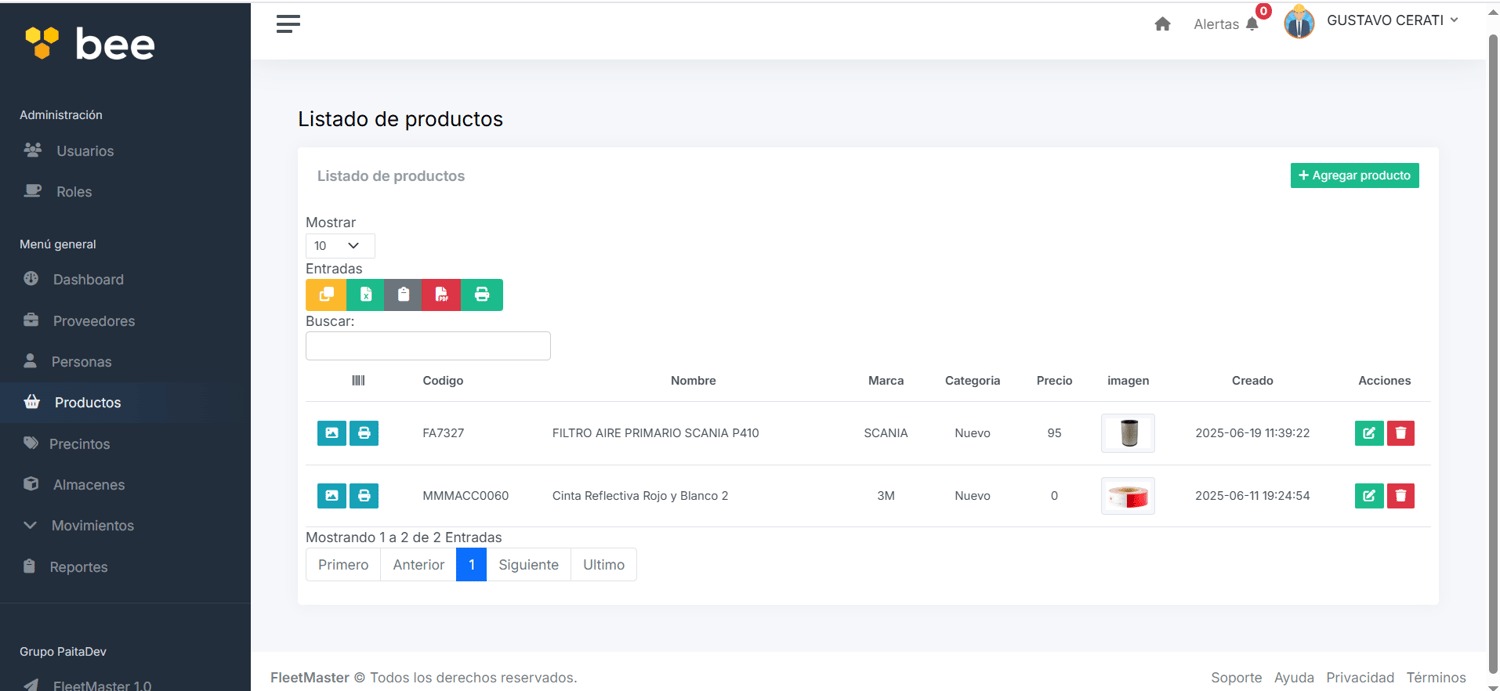Export table to PDF

(441, 295)
